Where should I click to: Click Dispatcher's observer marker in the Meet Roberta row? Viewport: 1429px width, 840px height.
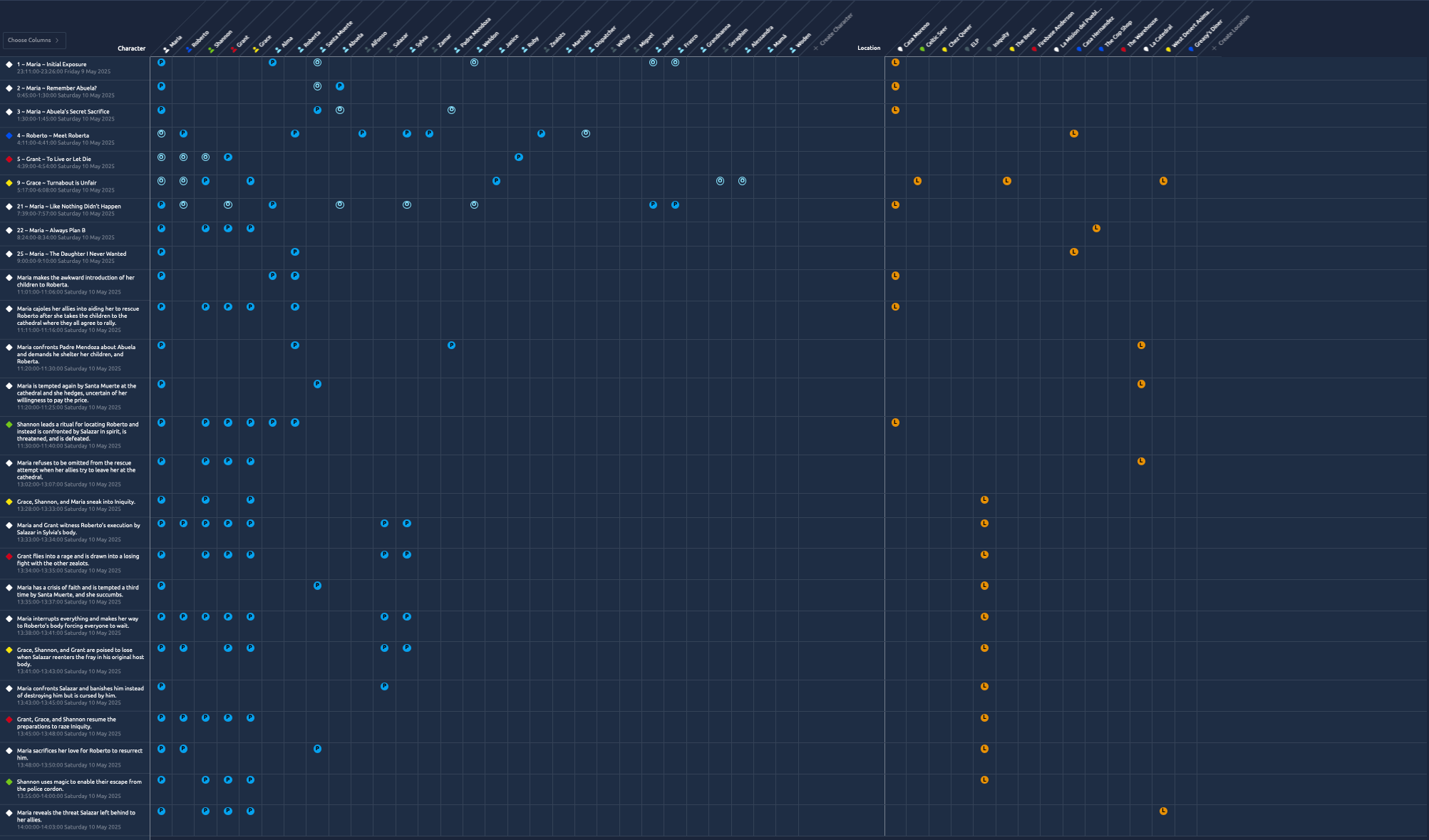coord(585,134)
